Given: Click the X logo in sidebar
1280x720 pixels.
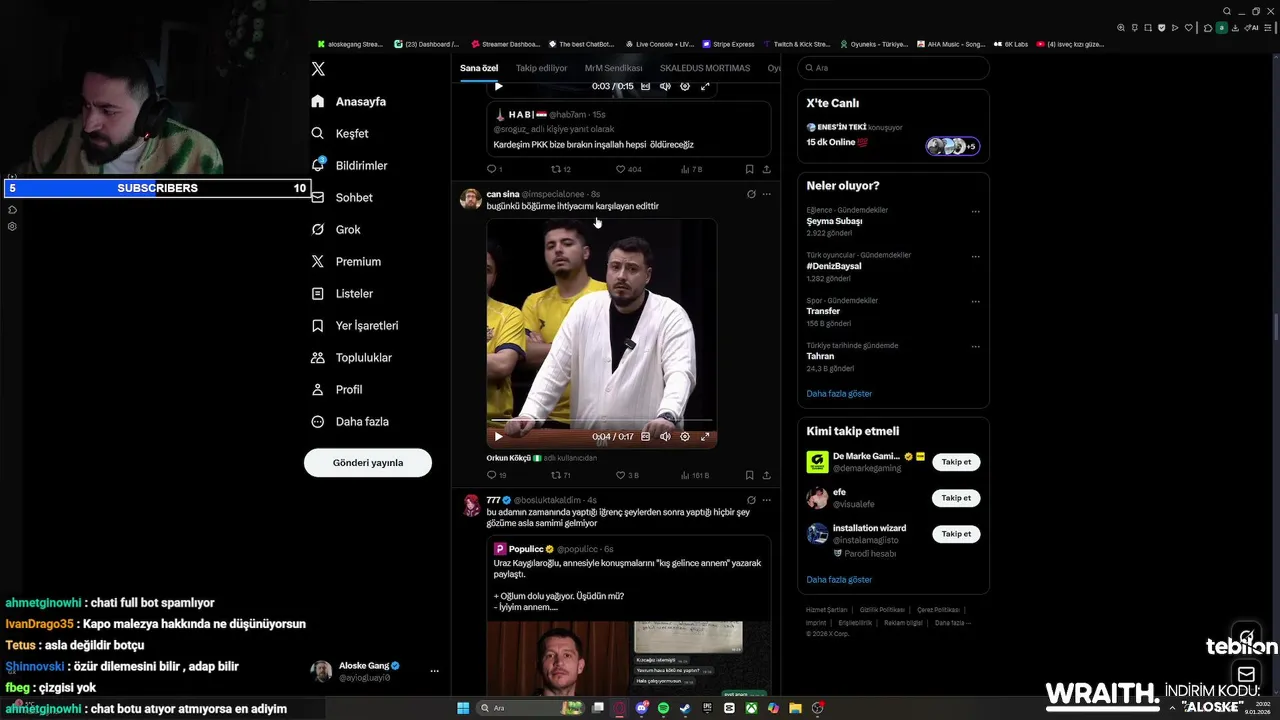Looking at the screenshot, I should [318, 69].
